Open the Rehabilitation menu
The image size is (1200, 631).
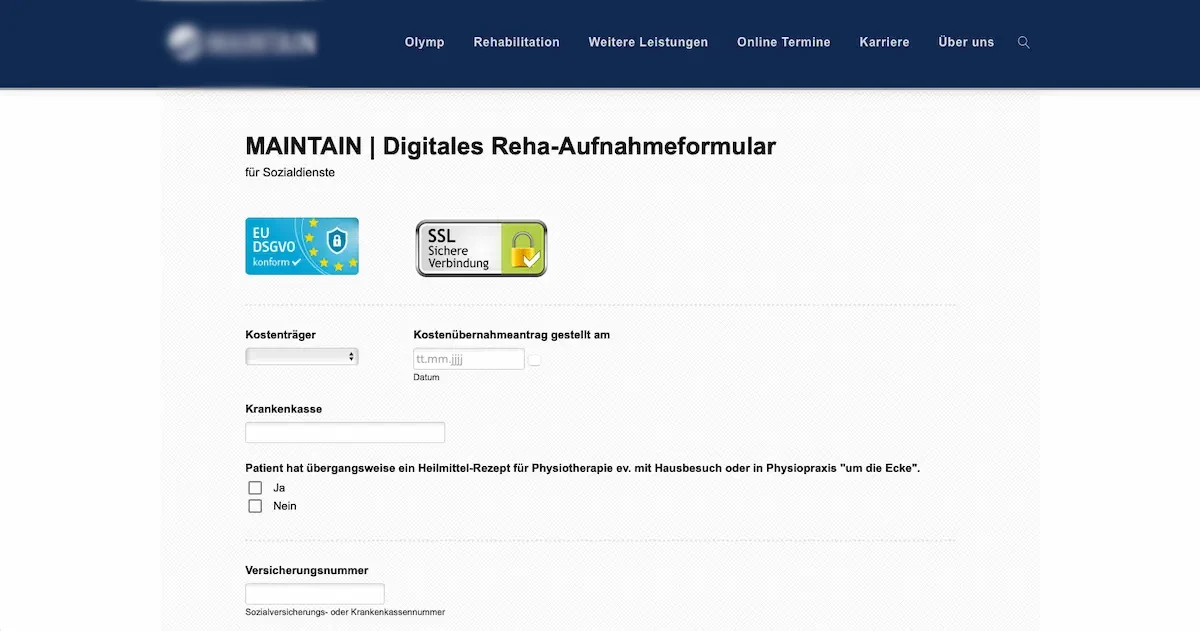516,42
